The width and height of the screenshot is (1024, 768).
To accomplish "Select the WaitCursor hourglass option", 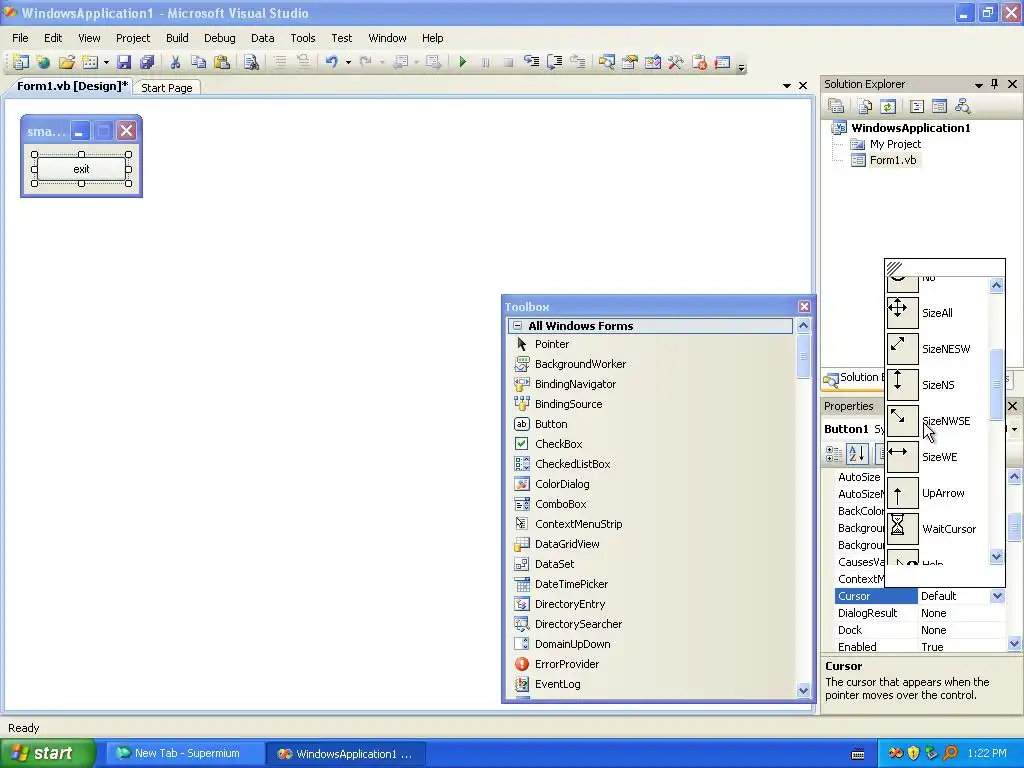I will 937,529.
